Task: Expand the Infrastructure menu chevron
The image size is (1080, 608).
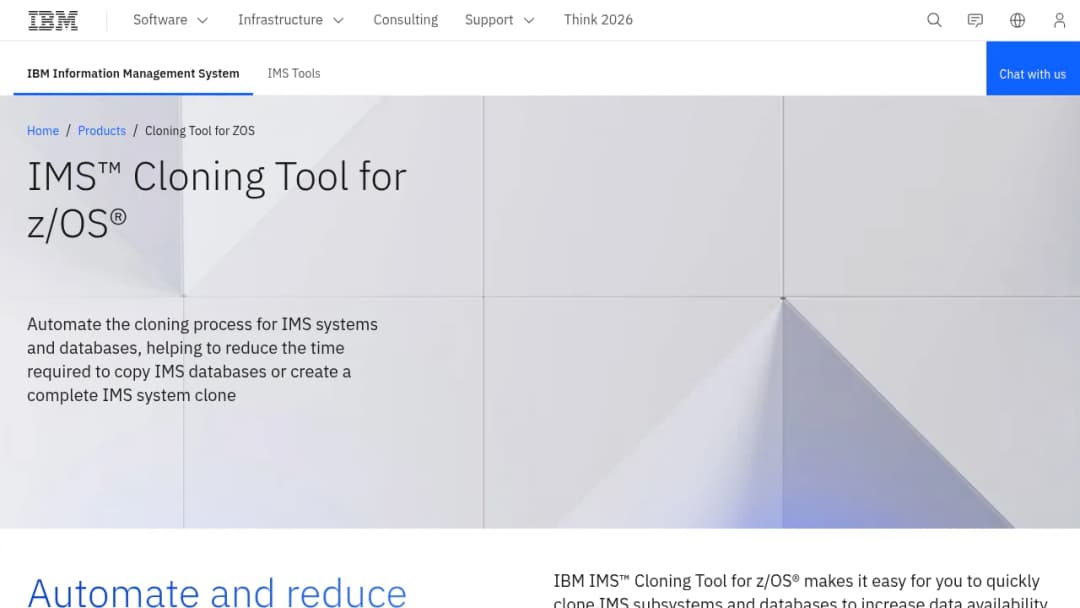Action: 338,21
